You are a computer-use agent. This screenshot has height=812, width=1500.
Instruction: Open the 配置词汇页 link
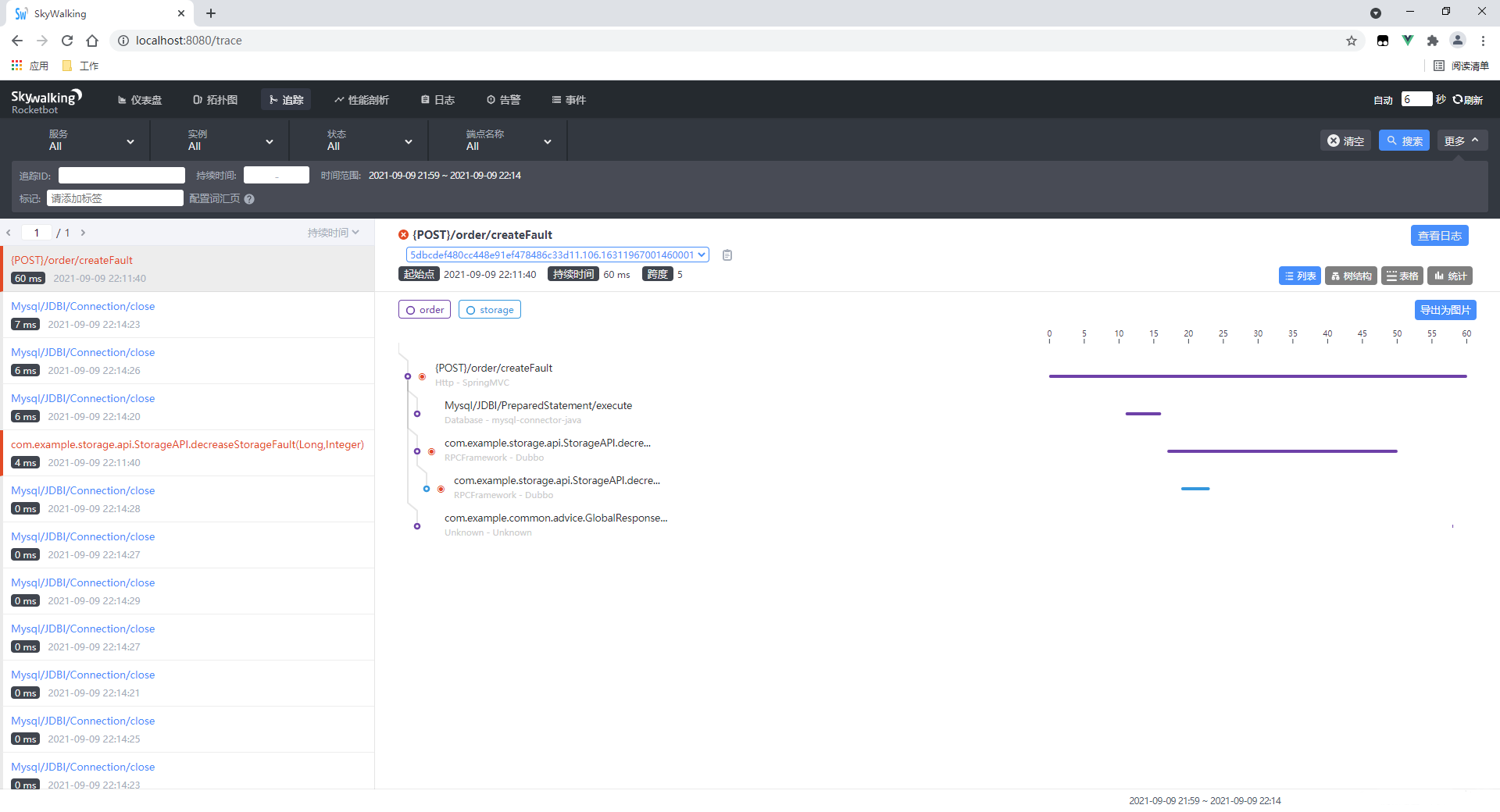215,199
